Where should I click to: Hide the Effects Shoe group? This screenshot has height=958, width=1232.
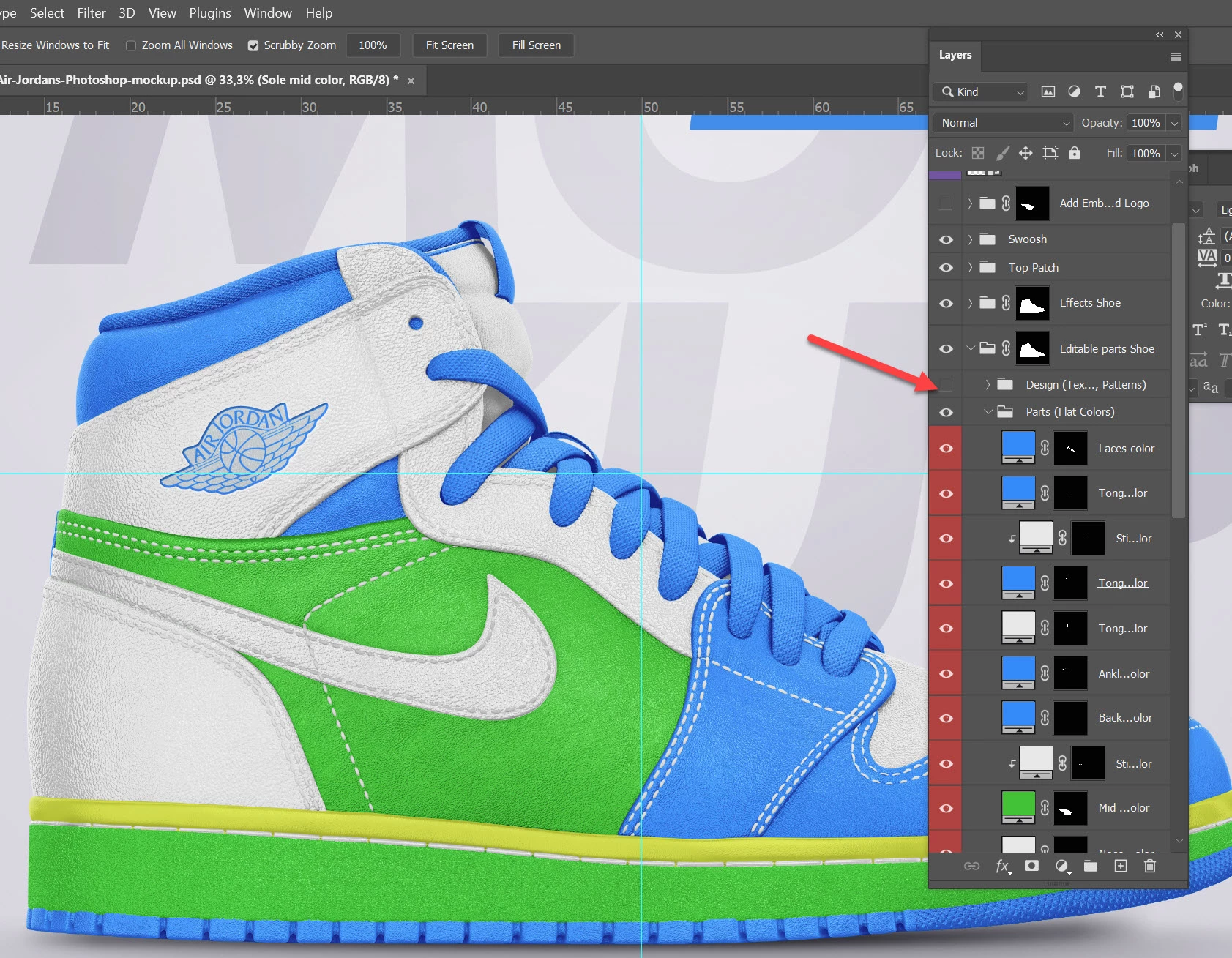[946, 303]
